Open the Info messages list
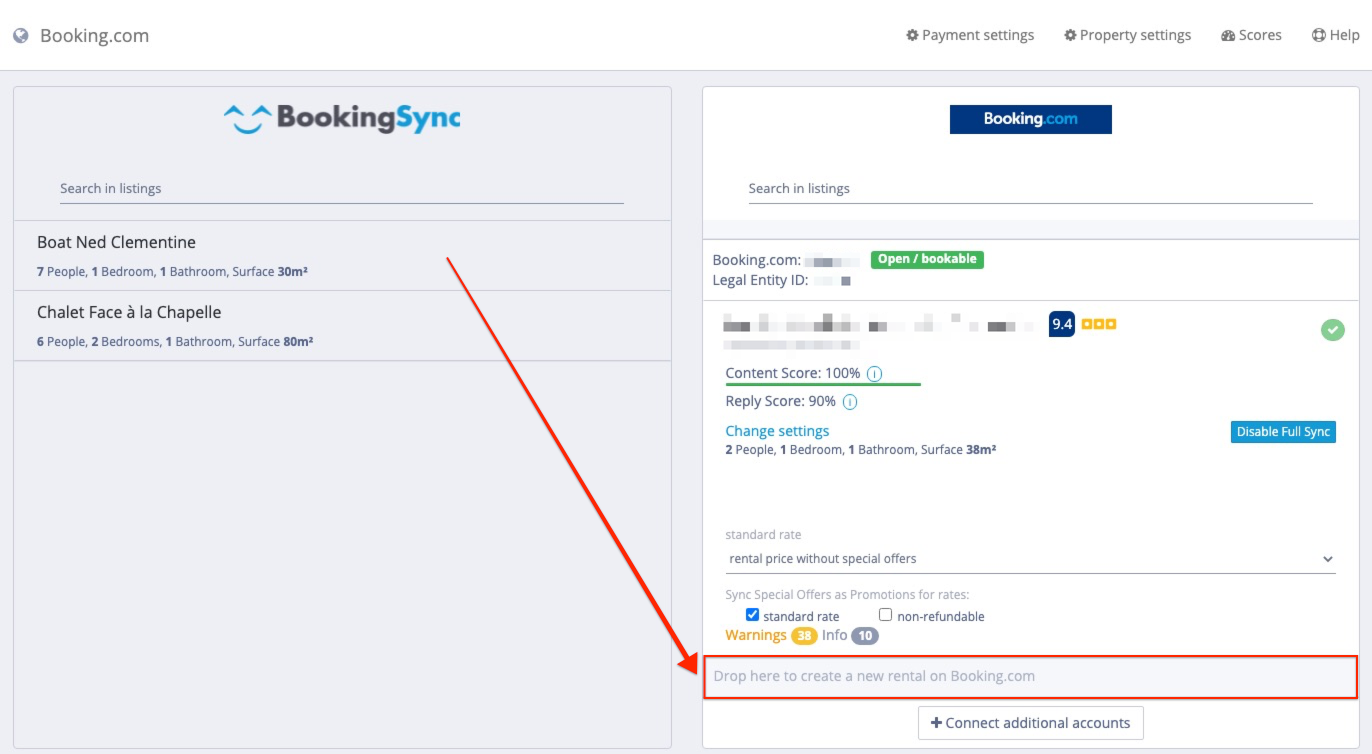 click(835, 635)
